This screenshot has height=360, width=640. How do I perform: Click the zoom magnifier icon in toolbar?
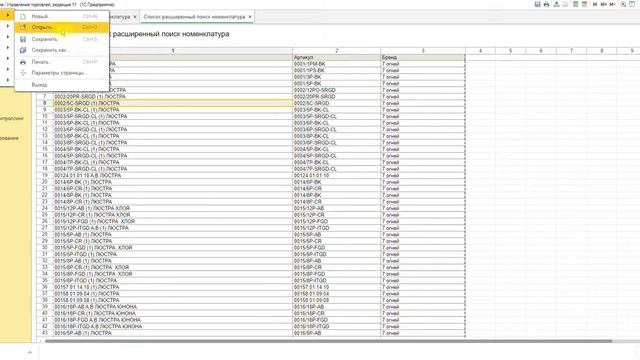click(x=623, y=4)
